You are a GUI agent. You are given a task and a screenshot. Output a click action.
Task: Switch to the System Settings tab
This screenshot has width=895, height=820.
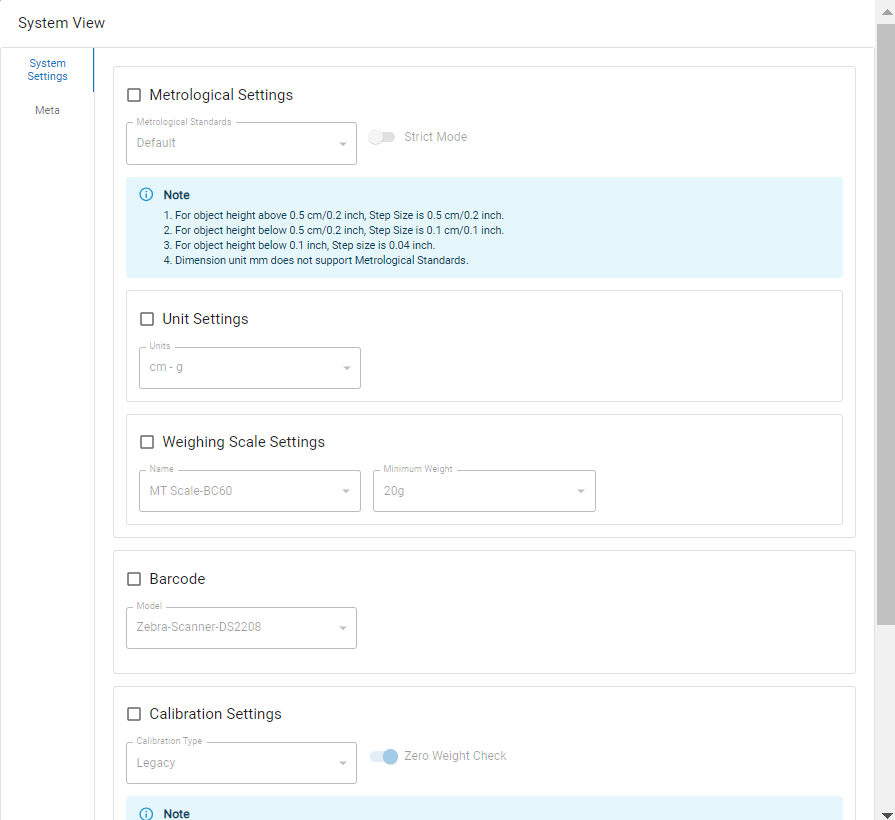pyautogui.click(x=47, y=70)
